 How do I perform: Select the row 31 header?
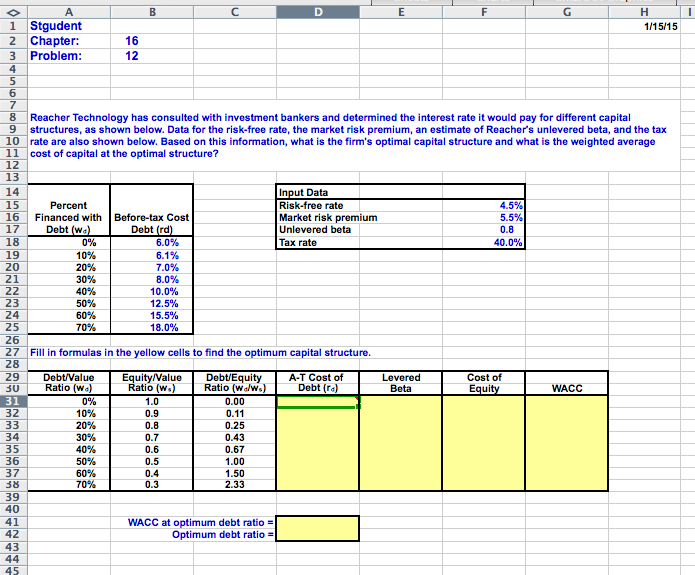pyautogui.click(x=13, y=402)
